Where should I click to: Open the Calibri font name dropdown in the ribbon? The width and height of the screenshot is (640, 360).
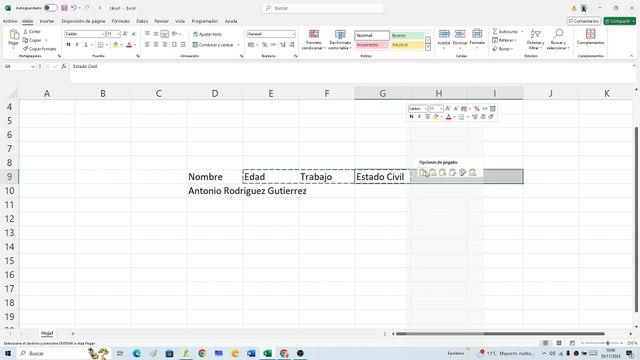103,34
